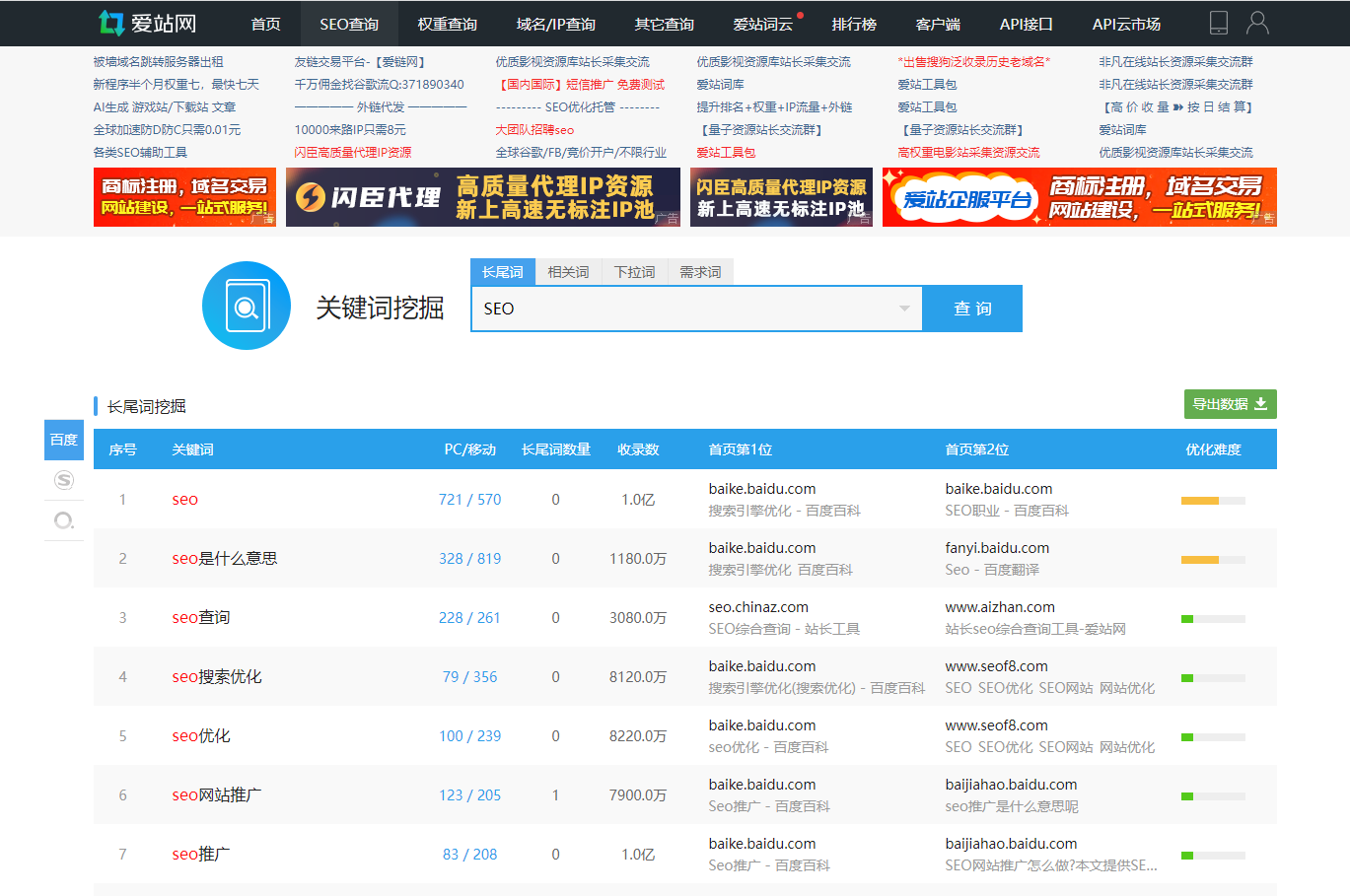
Task: Click 被墙域名跳转服务器出租 ad link
Action: (x=158, y=62)
